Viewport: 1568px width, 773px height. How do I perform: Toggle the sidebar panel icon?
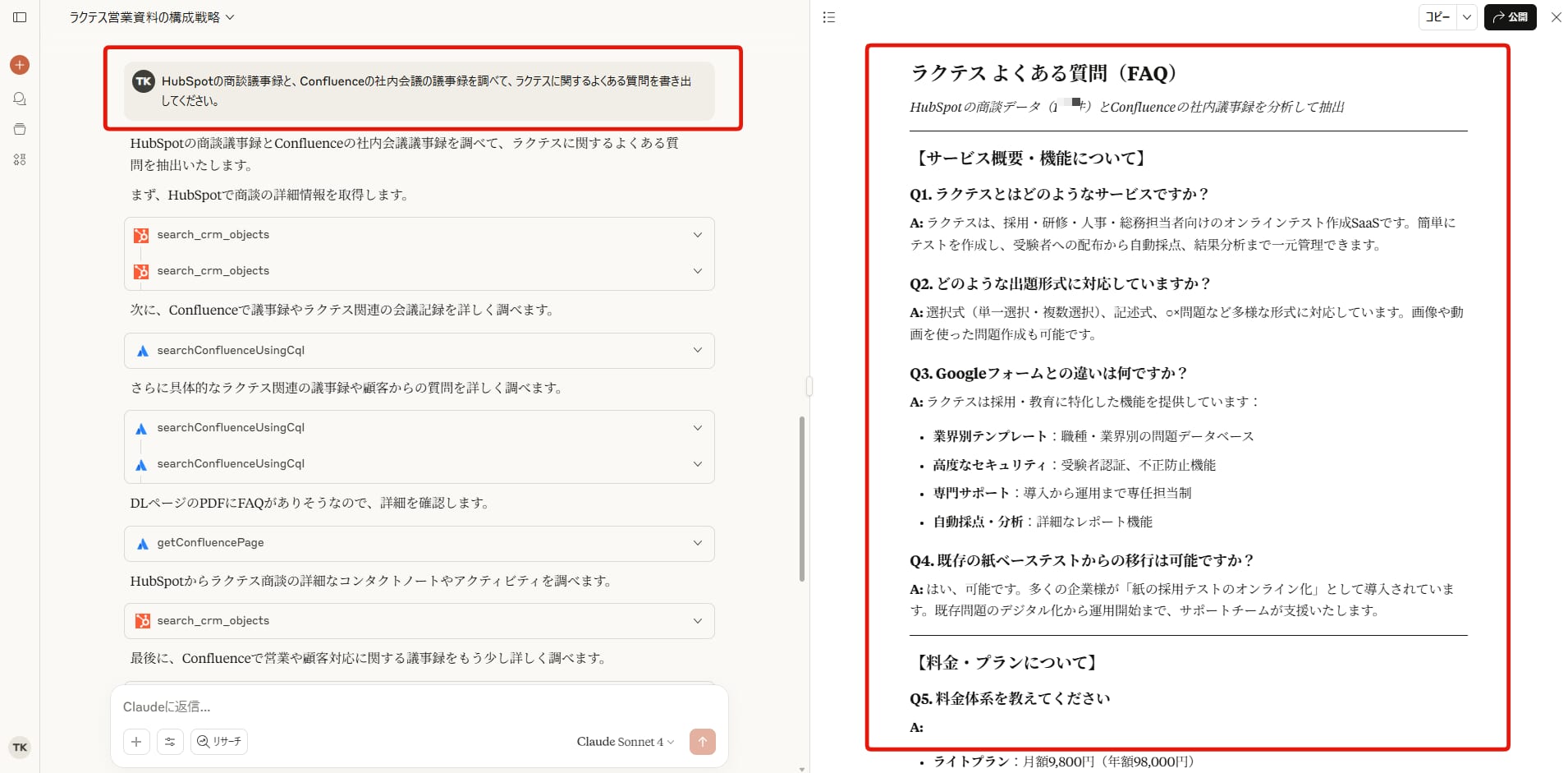[x=20, y=17]
